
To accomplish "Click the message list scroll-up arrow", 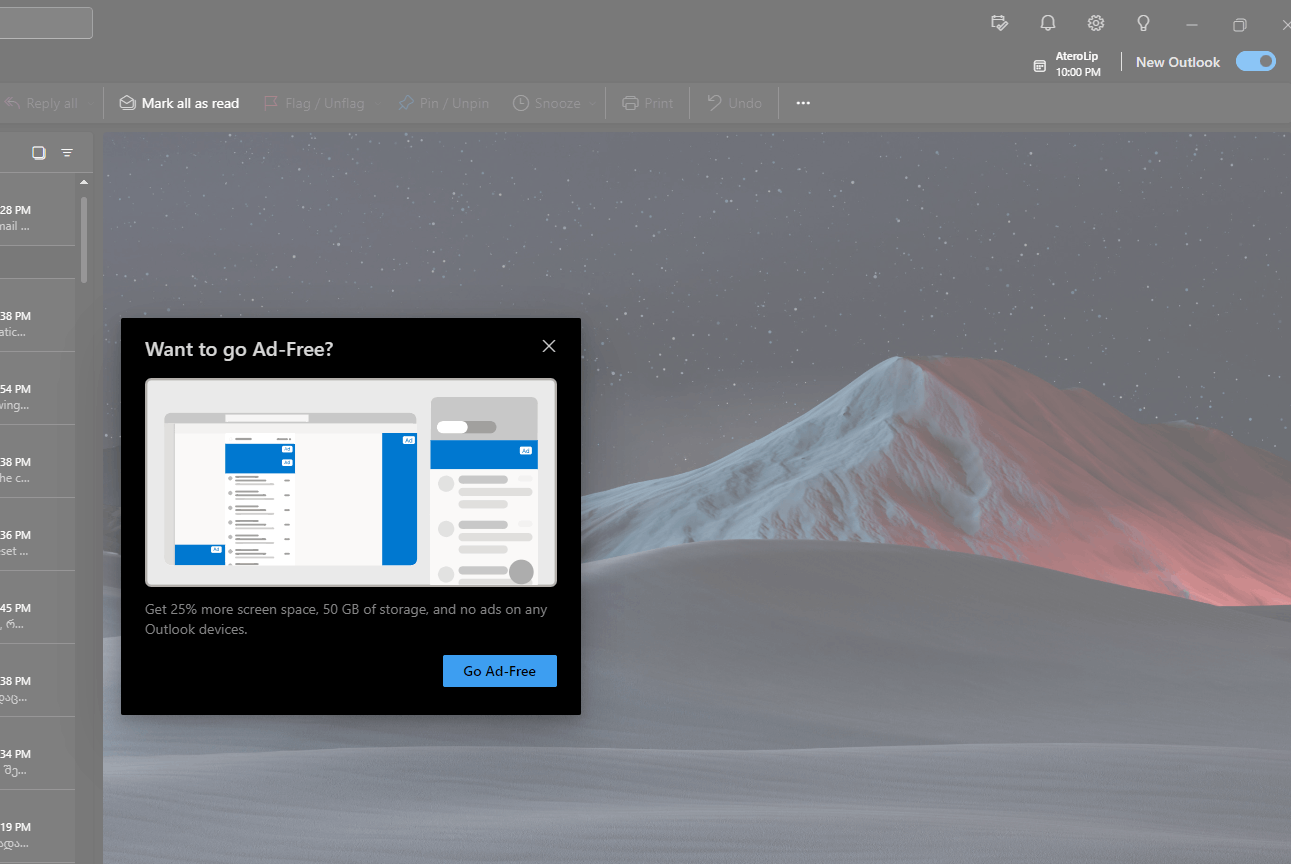I will pyautogui.click(x=84, y=183).
